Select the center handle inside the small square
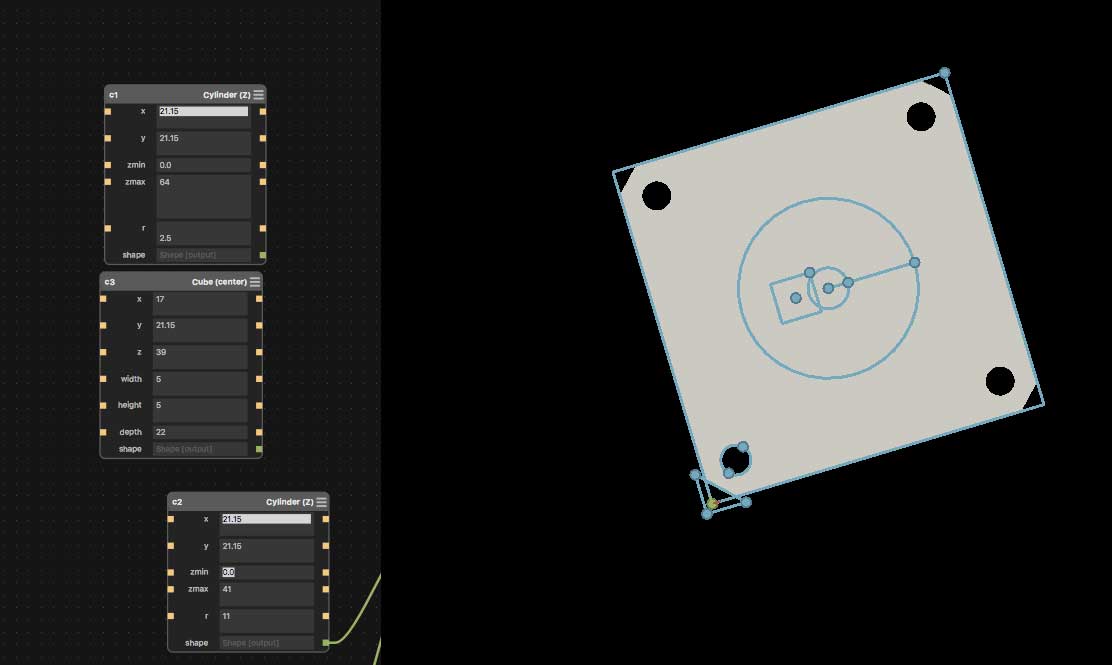Image resolution: width=1112 pixels, height=665 pixels. coord(796,298)
